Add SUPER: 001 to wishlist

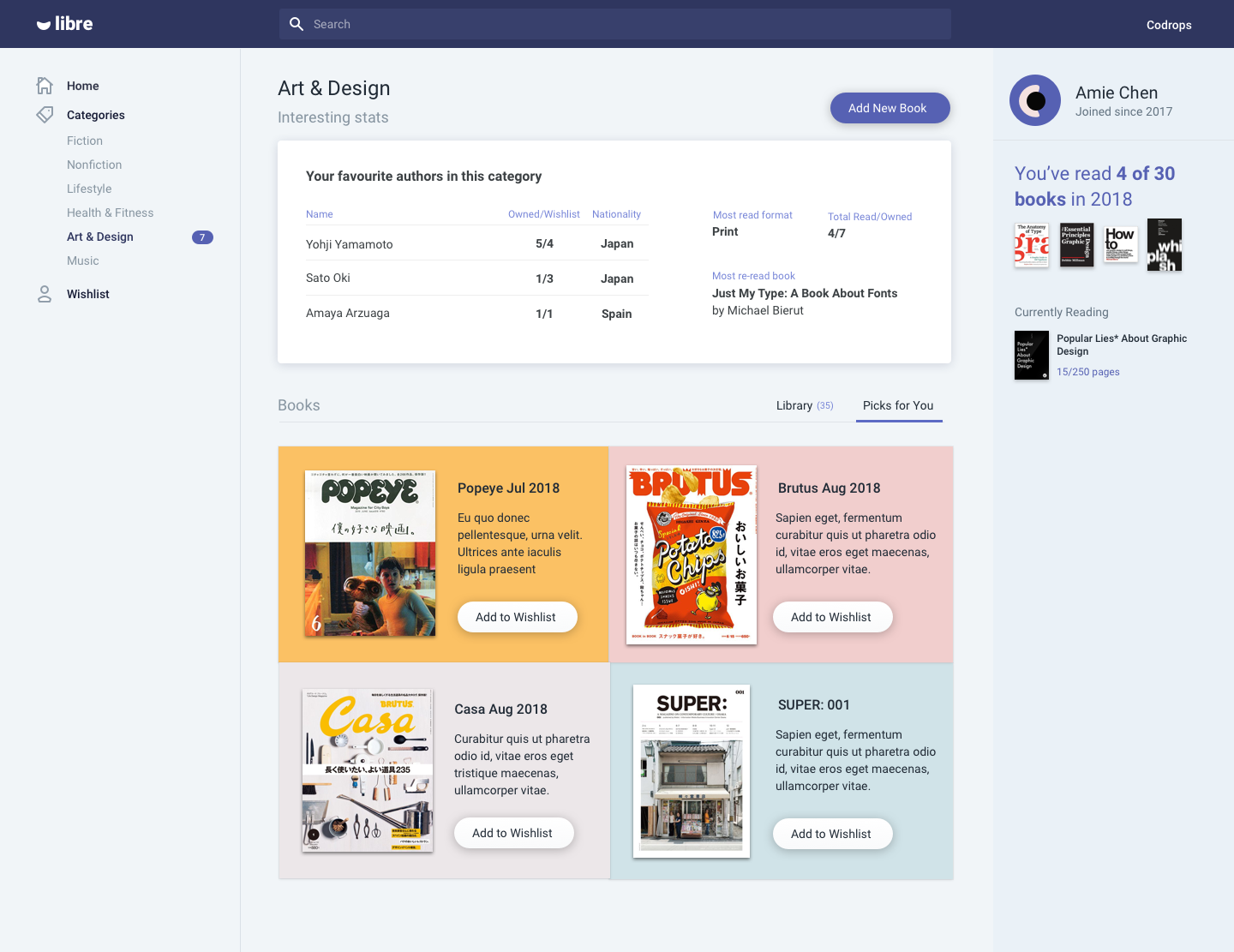point(832,834)
